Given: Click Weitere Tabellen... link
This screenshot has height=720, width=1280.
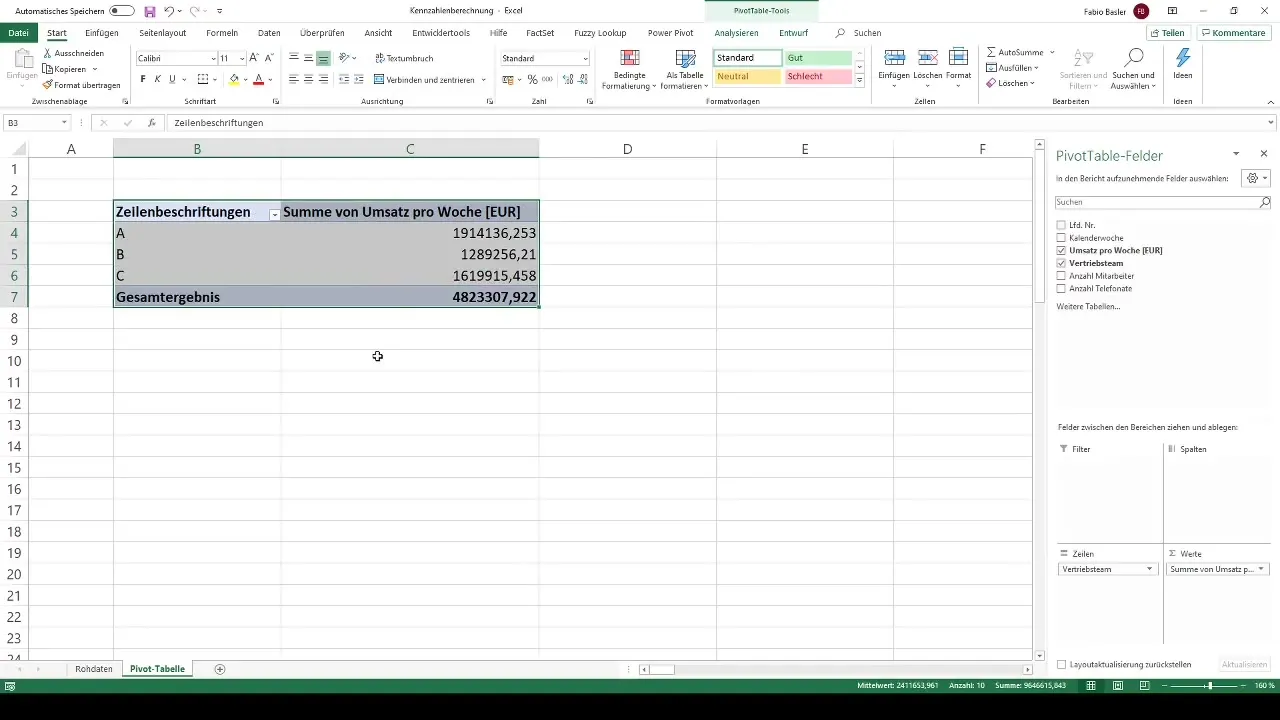Looking at the screenshot, I should [1088, 306].
